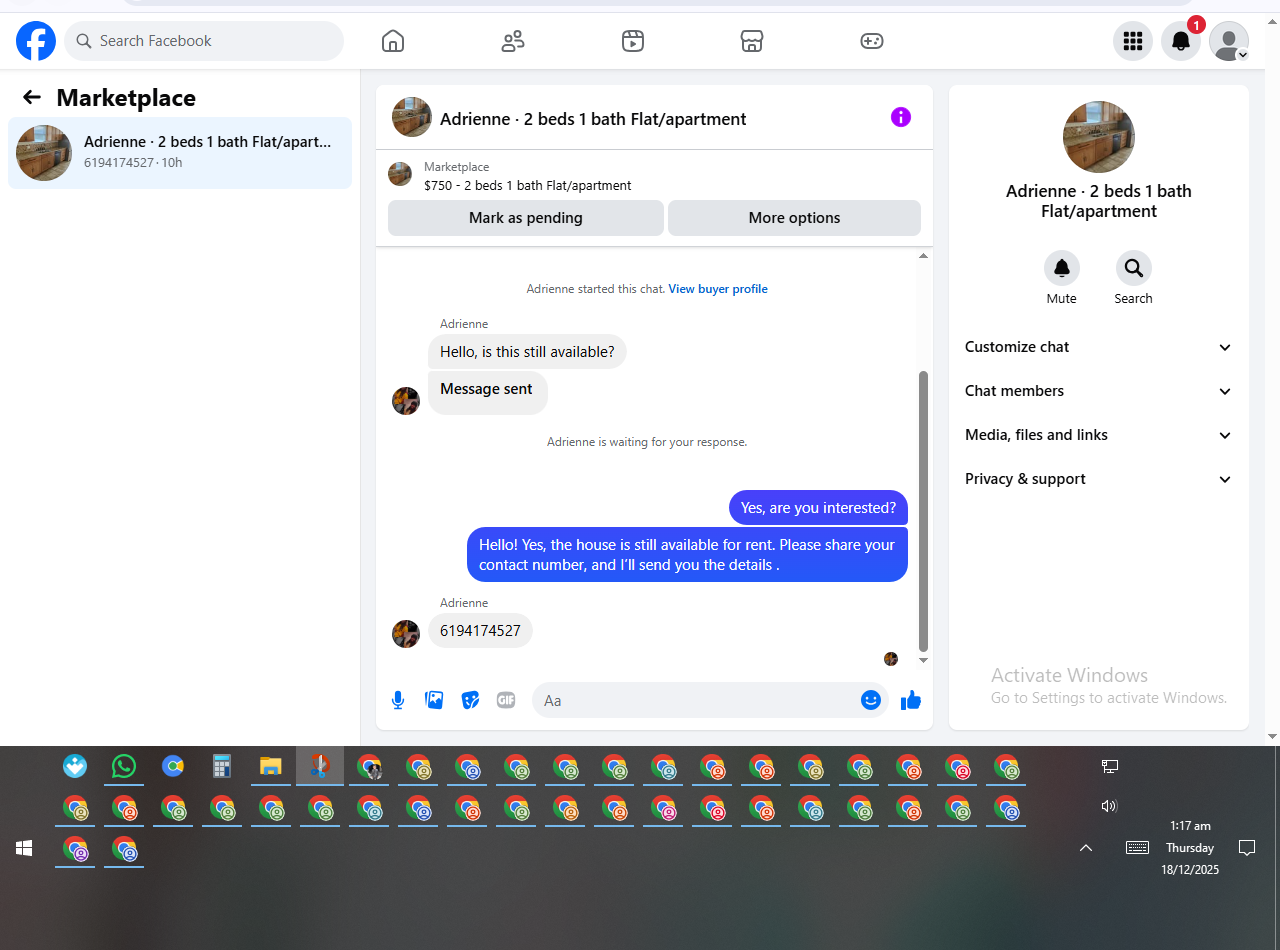Open the taskbar clock showing 1:17 am
The image size is (1280, 950).
[x=1190, y=848]
